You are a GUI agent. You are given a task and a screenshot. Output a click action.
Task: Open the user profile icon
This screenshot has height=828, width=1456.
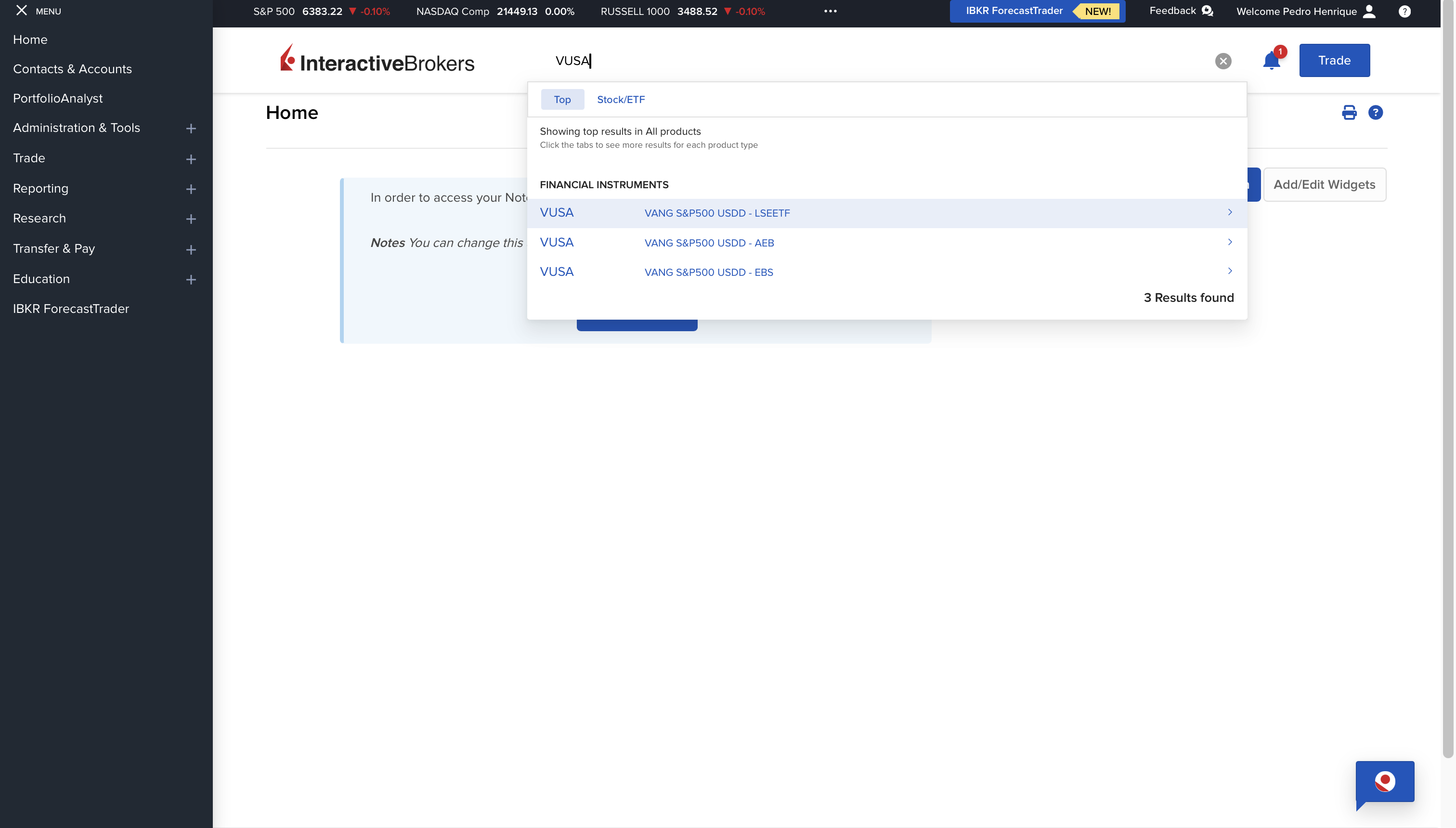point(1369,12)
